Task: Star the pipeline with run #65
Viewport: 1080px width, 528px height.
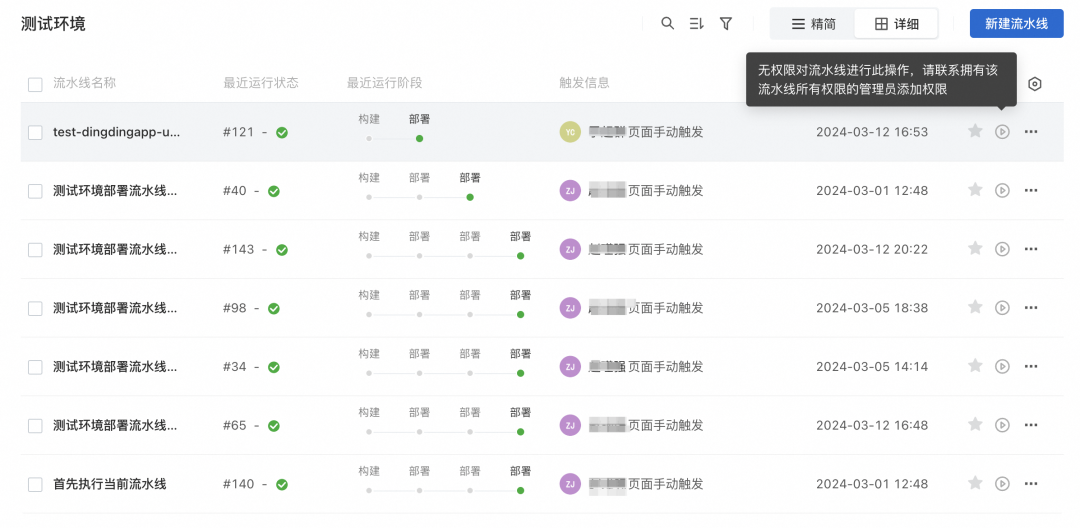Action: [975, 424]
